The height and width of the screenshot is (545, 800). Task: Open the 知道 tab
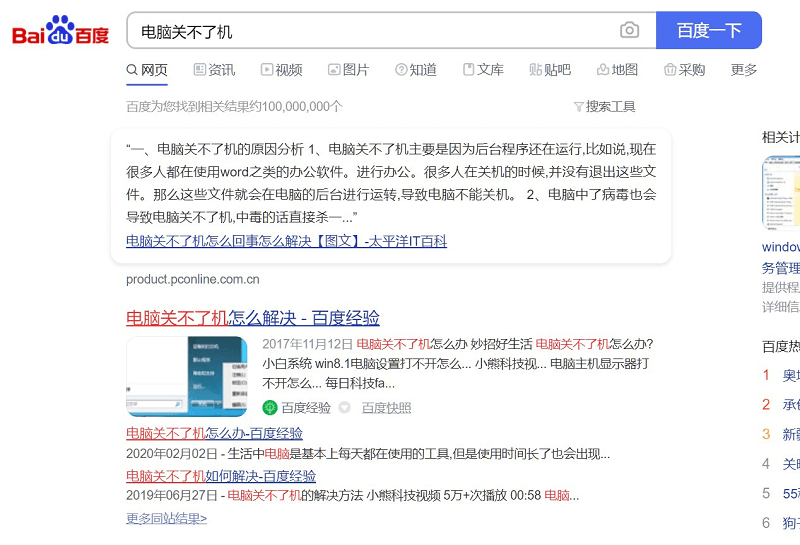point(416,70)
